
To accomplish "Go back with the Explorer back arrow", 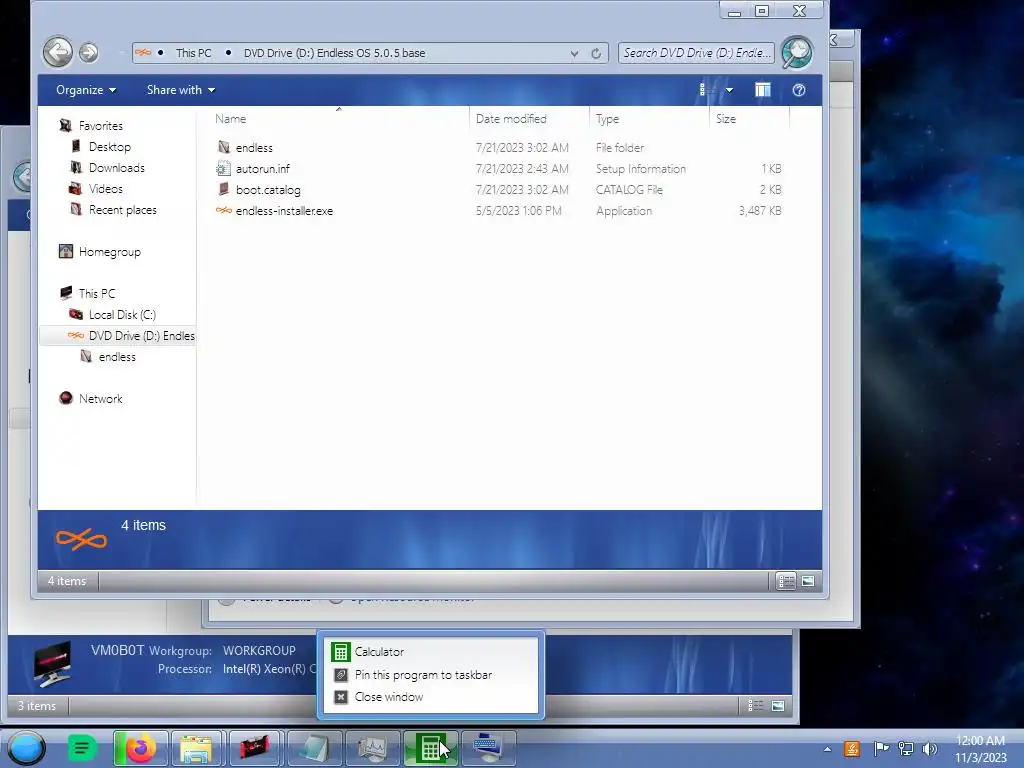I will click(x=57, y=52).
